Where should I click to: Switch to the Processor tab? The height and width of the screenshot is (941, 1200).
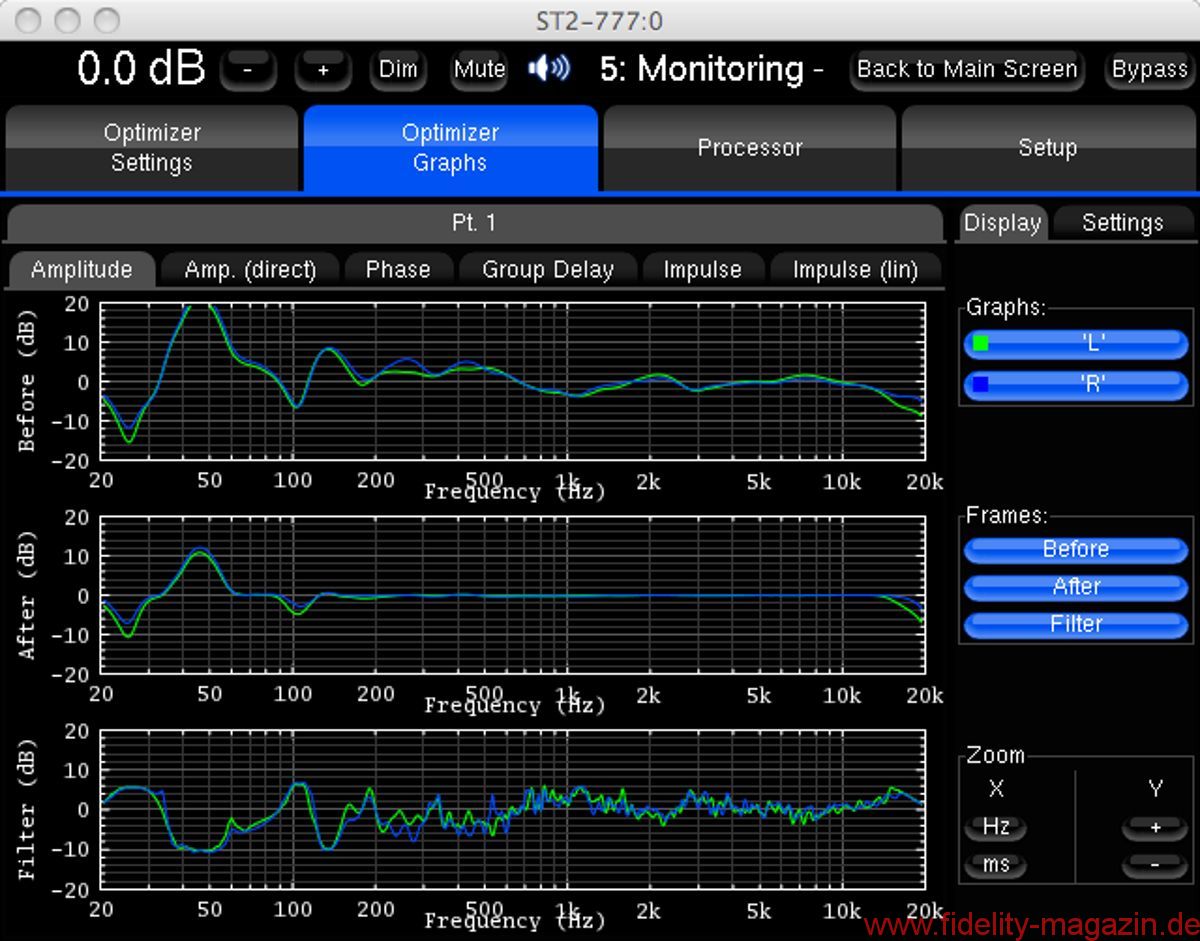click(749, 148)
